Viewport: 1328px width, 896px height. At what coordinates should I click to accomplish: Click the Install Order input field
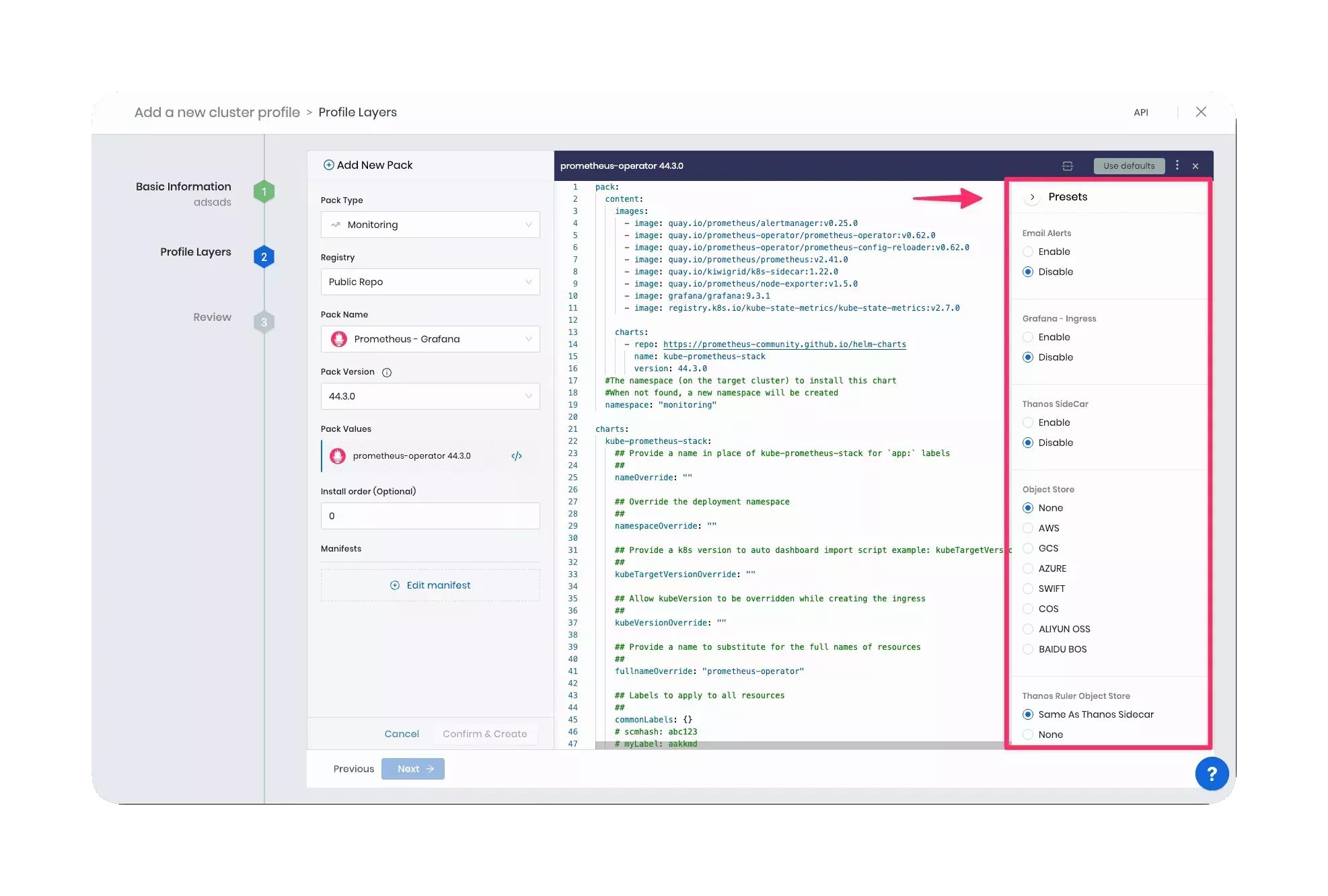pyautogui.click(x=429, y=516)
